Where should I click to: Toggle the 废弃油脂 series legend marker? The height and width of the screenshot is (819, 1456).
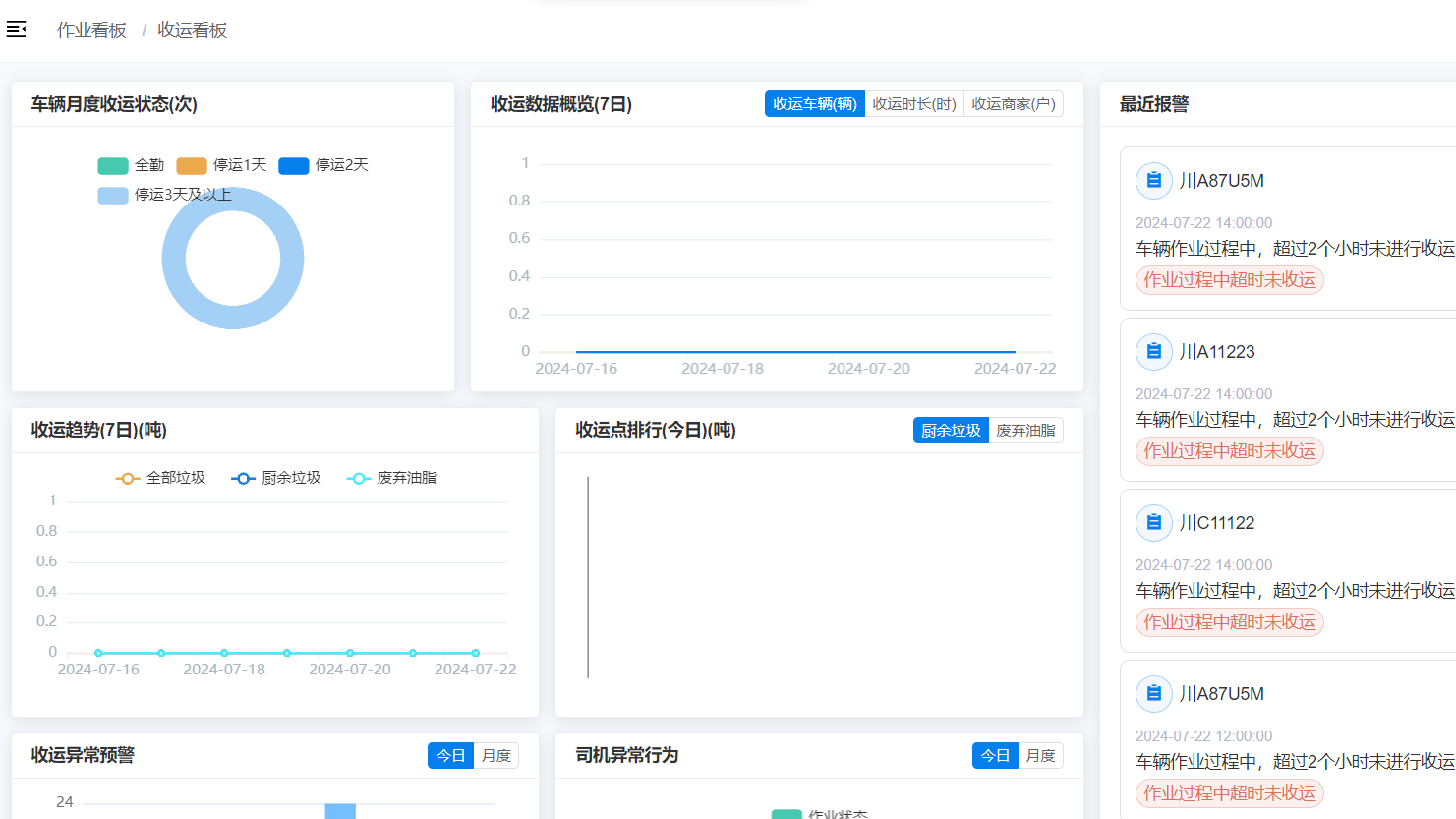[359, 478]
